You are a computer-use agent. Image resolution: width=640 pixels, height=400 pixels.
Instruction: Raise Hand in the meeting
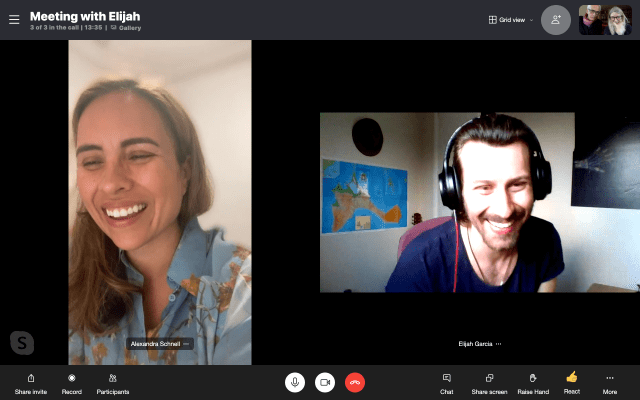coord(533,378)
